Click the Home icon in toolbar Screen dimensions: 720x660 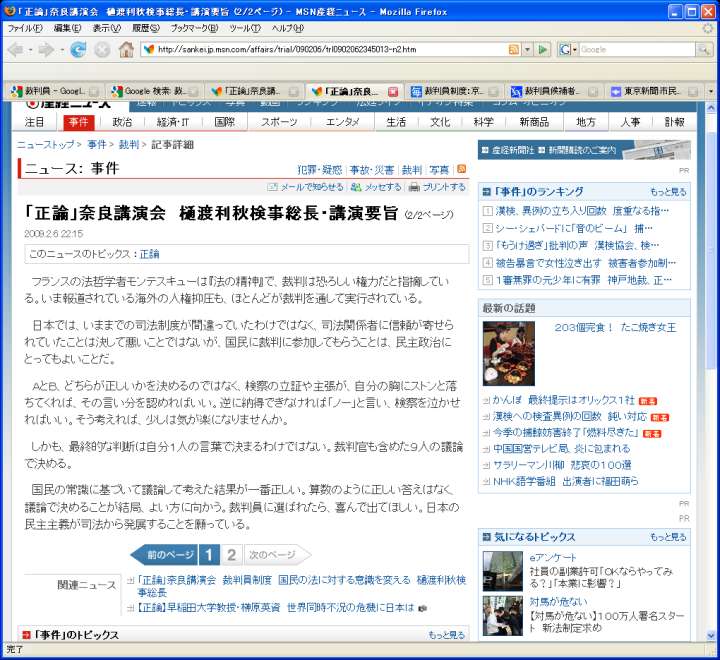click(x=126, y=49)
